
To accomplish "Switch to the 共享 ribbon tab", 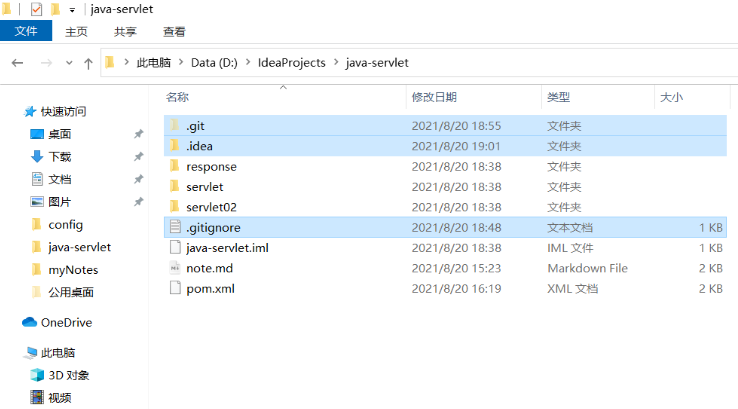I will tap(125, 32).
